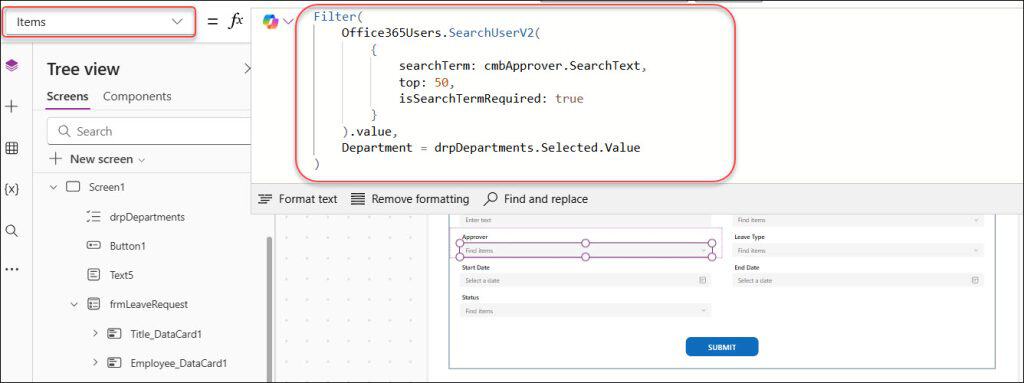The image size is (1024, 383).
Task: Open the Variables {x} icon in sidebar
Action: [12, 190]
